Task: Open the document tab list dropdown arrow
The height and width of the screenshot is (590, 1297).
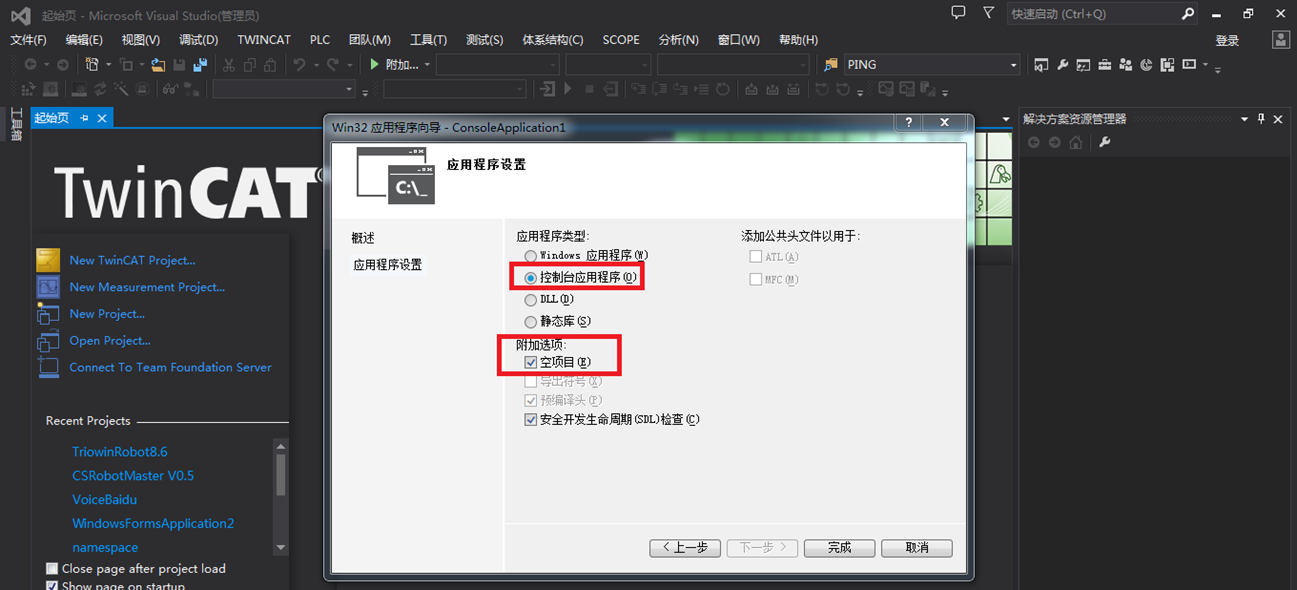Action: [1006, 119]
